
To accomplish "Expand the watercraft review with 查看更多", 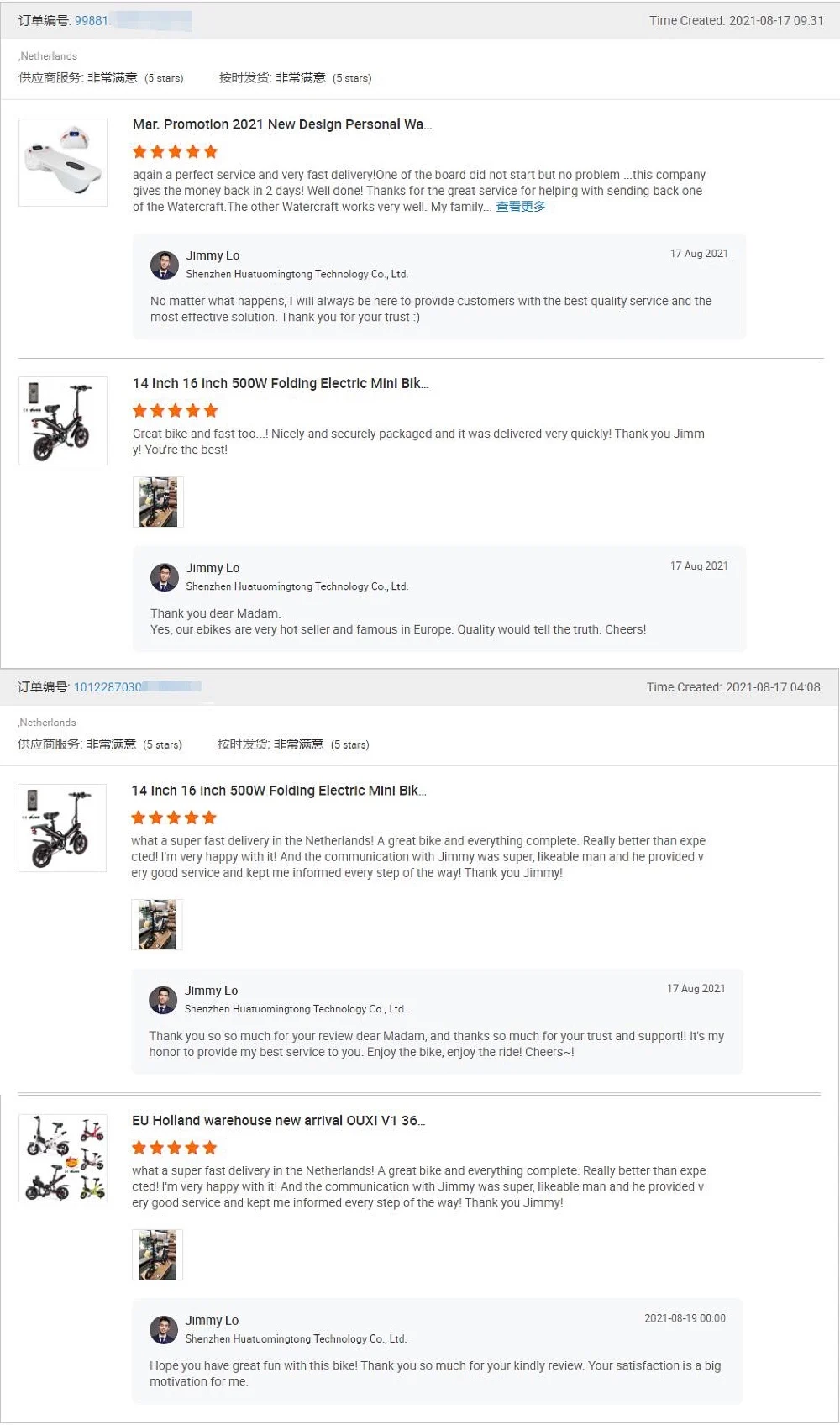I will (520, 207).
